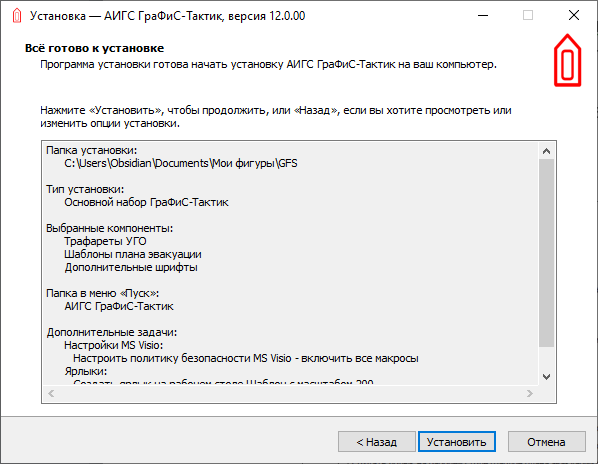This screenshot has width=598, height=464.
Task: Start installation with «Установить» button
Action: point(457,442)
